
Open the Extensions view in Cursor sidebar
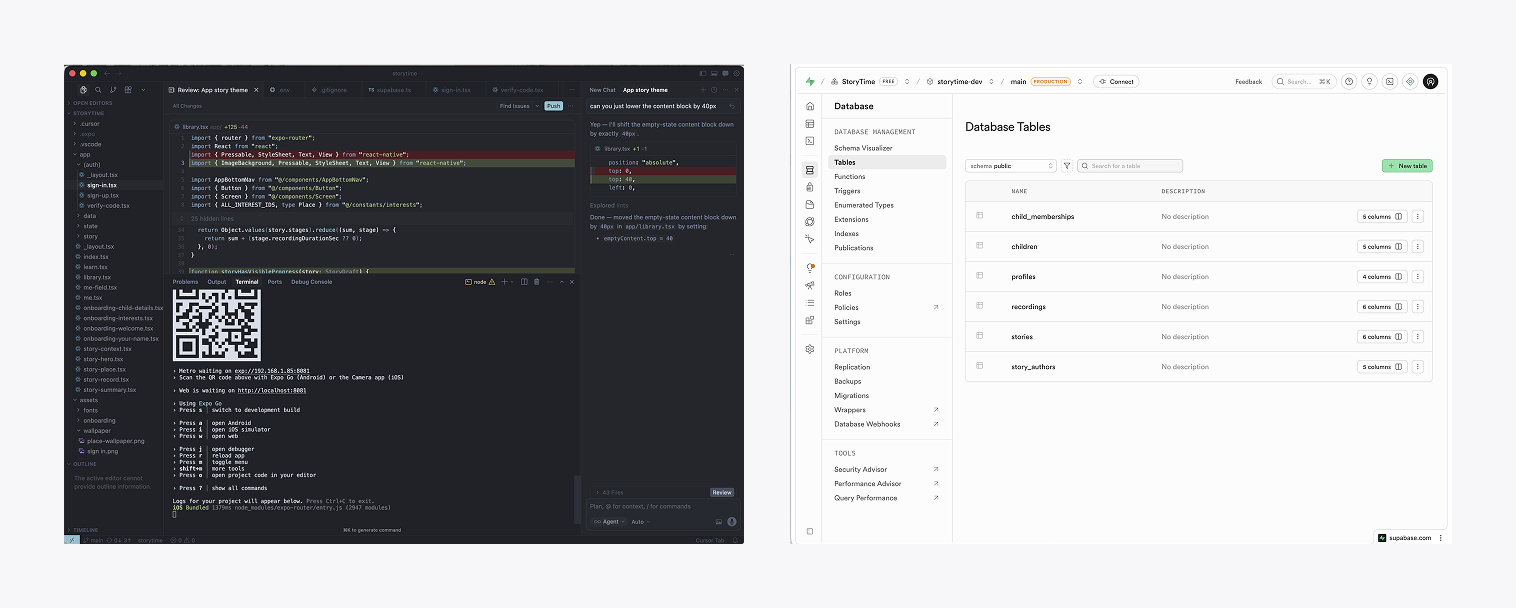point(128,90)
